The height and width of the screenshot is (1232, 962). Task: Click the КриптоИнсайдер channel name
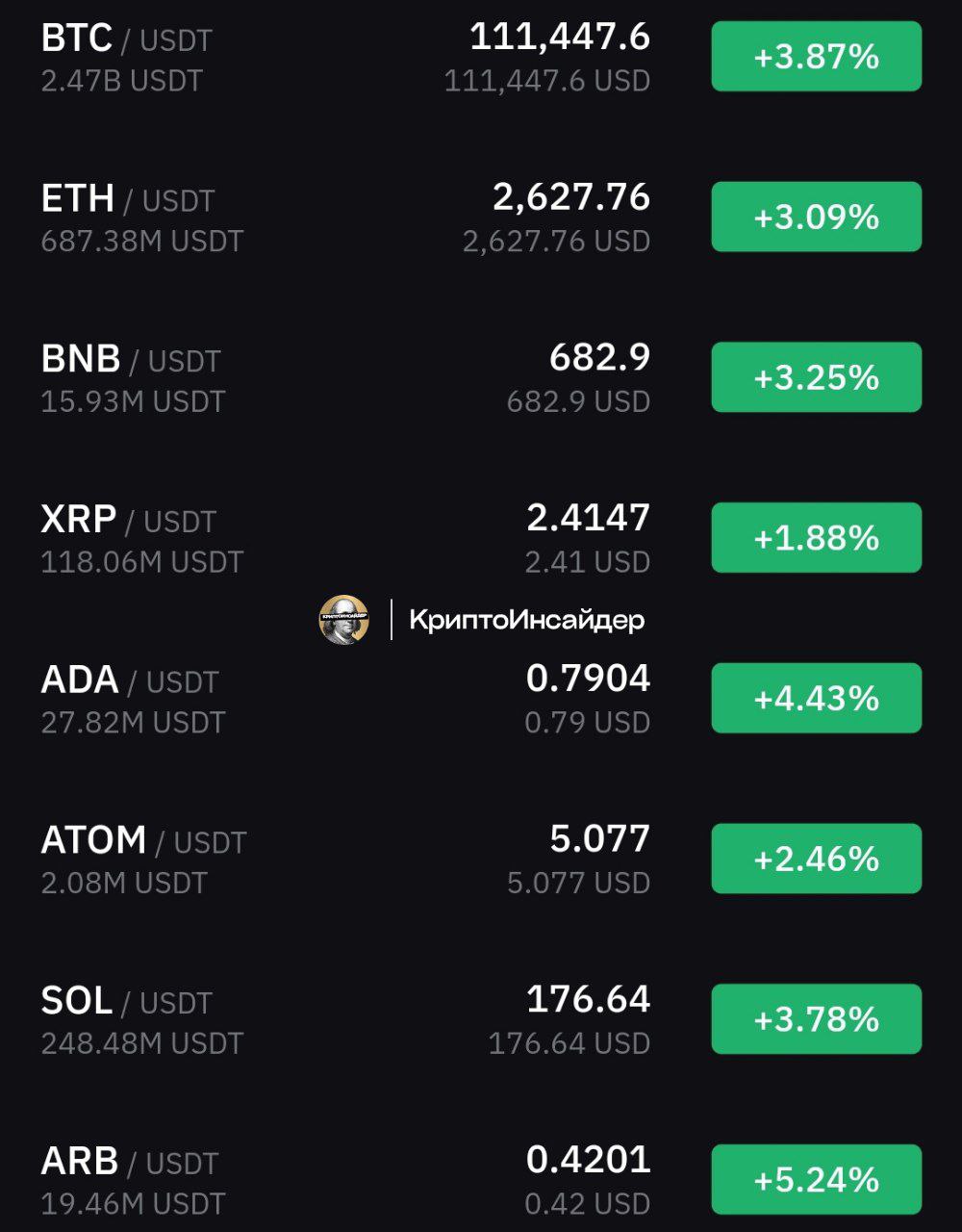[x=526, y=620]
